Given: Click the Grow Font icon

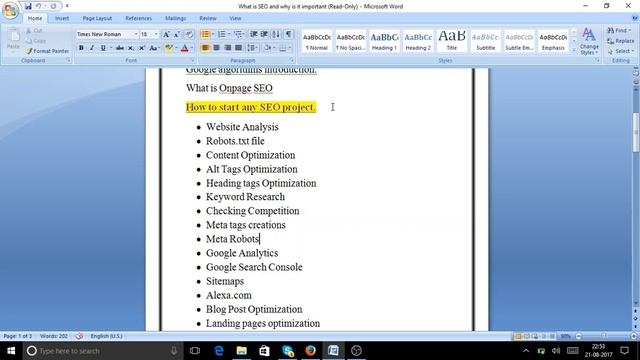Looking at the screenshot, I should coord(167,35).
